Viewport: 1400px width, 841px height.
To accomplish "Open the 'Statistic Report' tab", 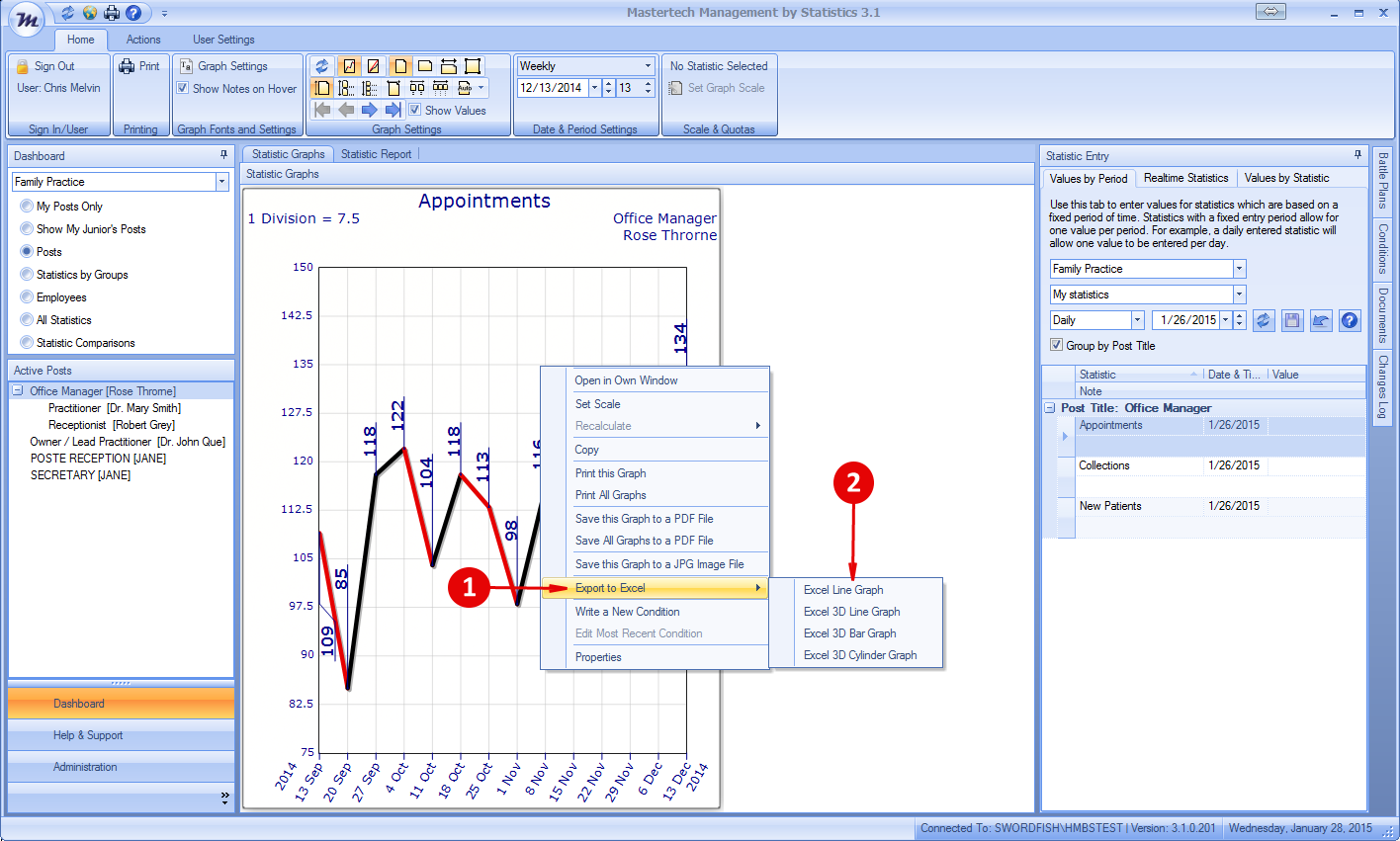I will pos(376,154).
